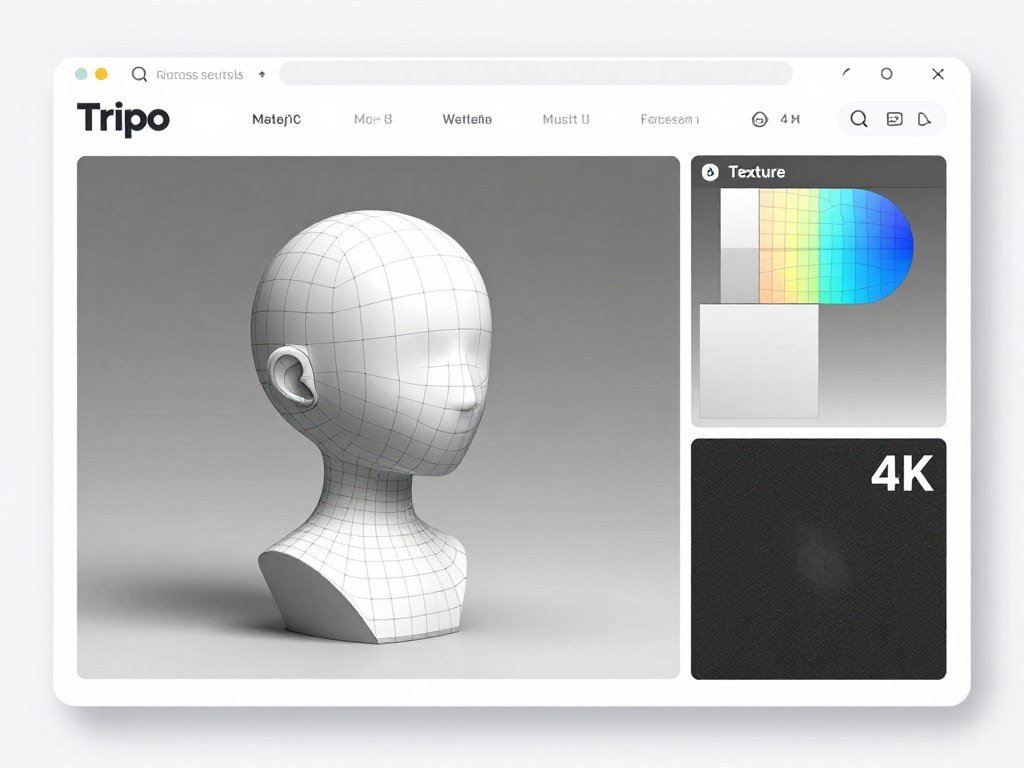Click the yellow window dot
The height and width of the screenshot is (768, 1024).
tap(101, 74)
